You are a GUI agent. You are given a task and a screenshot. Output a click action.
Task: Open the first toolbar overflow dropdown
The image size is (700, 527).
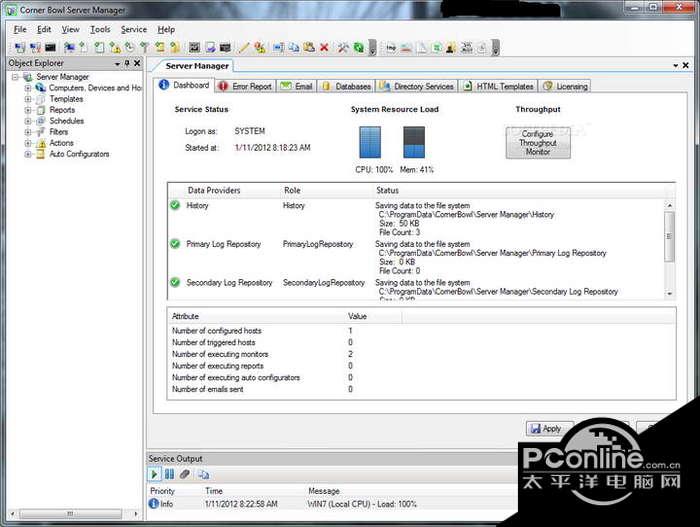[373, 48]
